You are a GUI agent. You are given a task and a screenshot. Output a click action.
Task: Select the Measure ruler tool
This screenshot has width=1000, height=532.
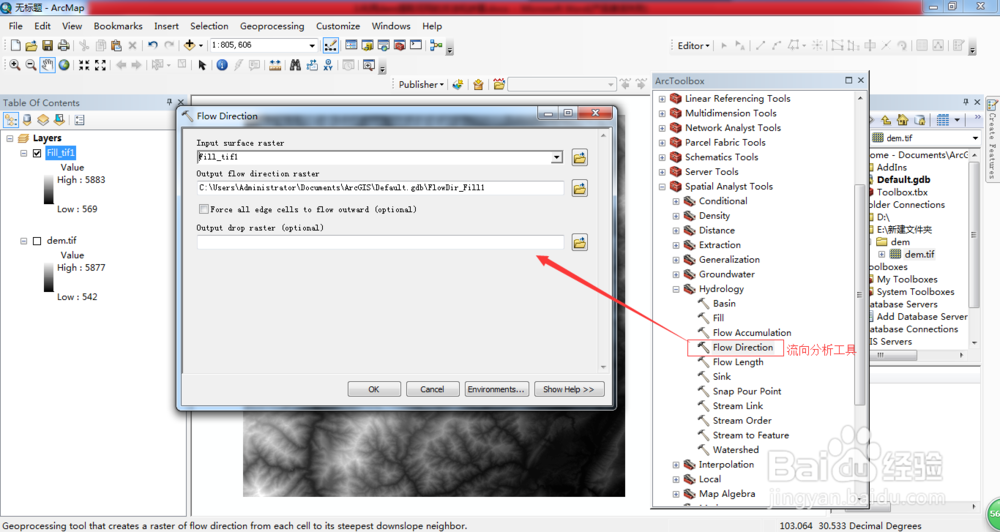click(x=275, y=65)
